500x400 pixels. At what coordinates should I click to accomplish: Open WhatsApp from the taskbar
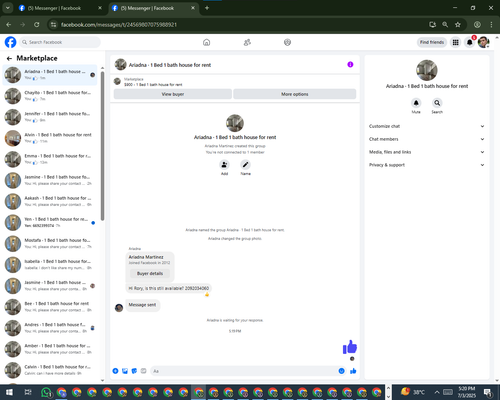(46, 392)
